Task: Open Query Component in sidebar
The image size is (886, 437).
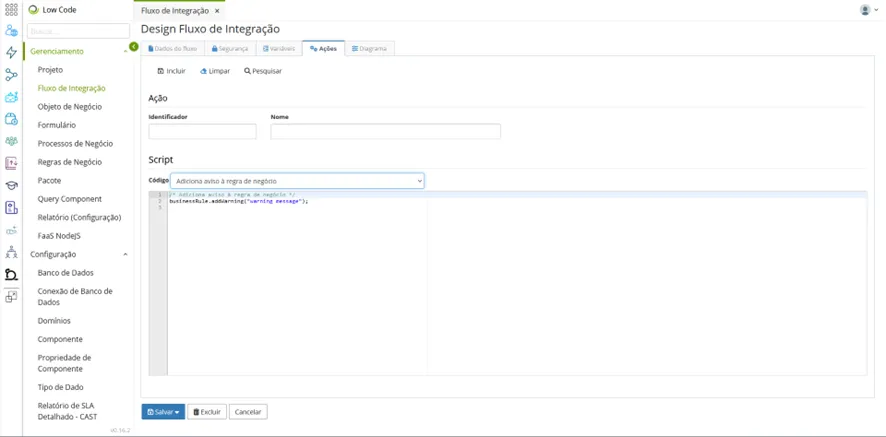Action: [70, 199]
